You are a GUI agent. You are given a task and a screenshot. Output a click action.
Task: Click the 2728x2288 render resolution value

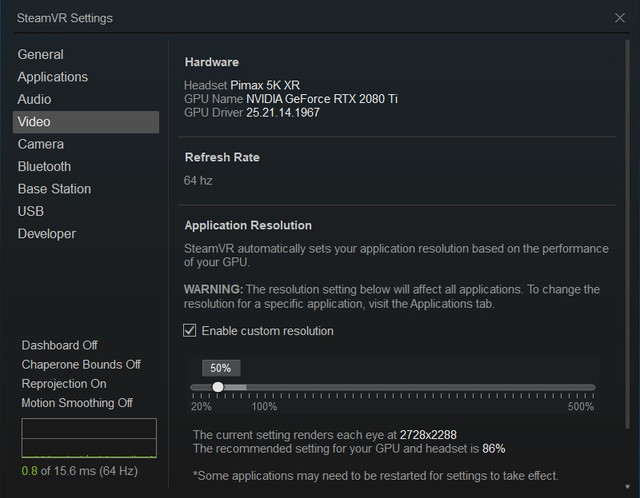[x=428, y=435]
